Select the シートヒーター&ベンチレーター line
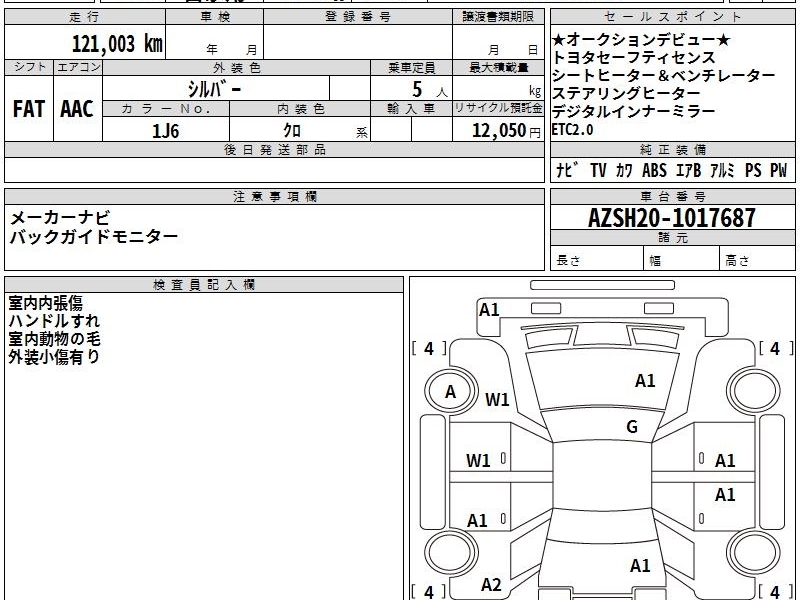 [x=664, y=76]
